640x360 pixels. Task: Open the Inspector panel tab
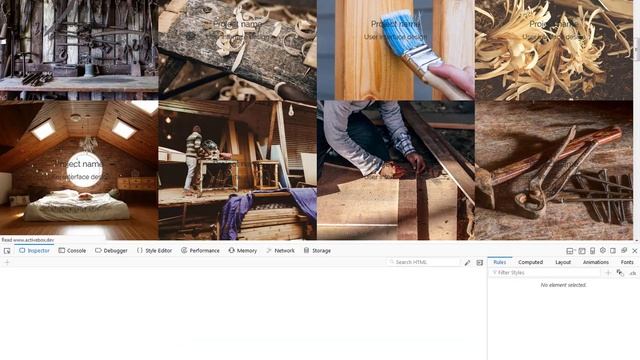point(34,251)
